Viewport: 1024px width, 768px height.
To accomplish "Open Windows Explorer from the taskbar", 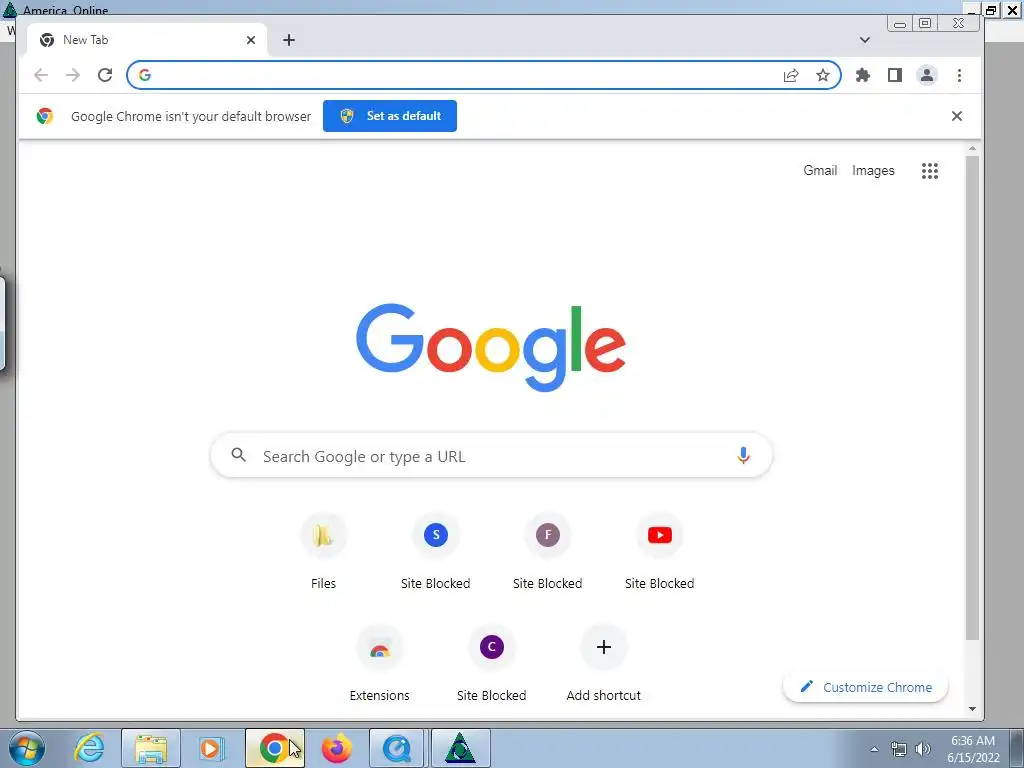I will (151, 748).
